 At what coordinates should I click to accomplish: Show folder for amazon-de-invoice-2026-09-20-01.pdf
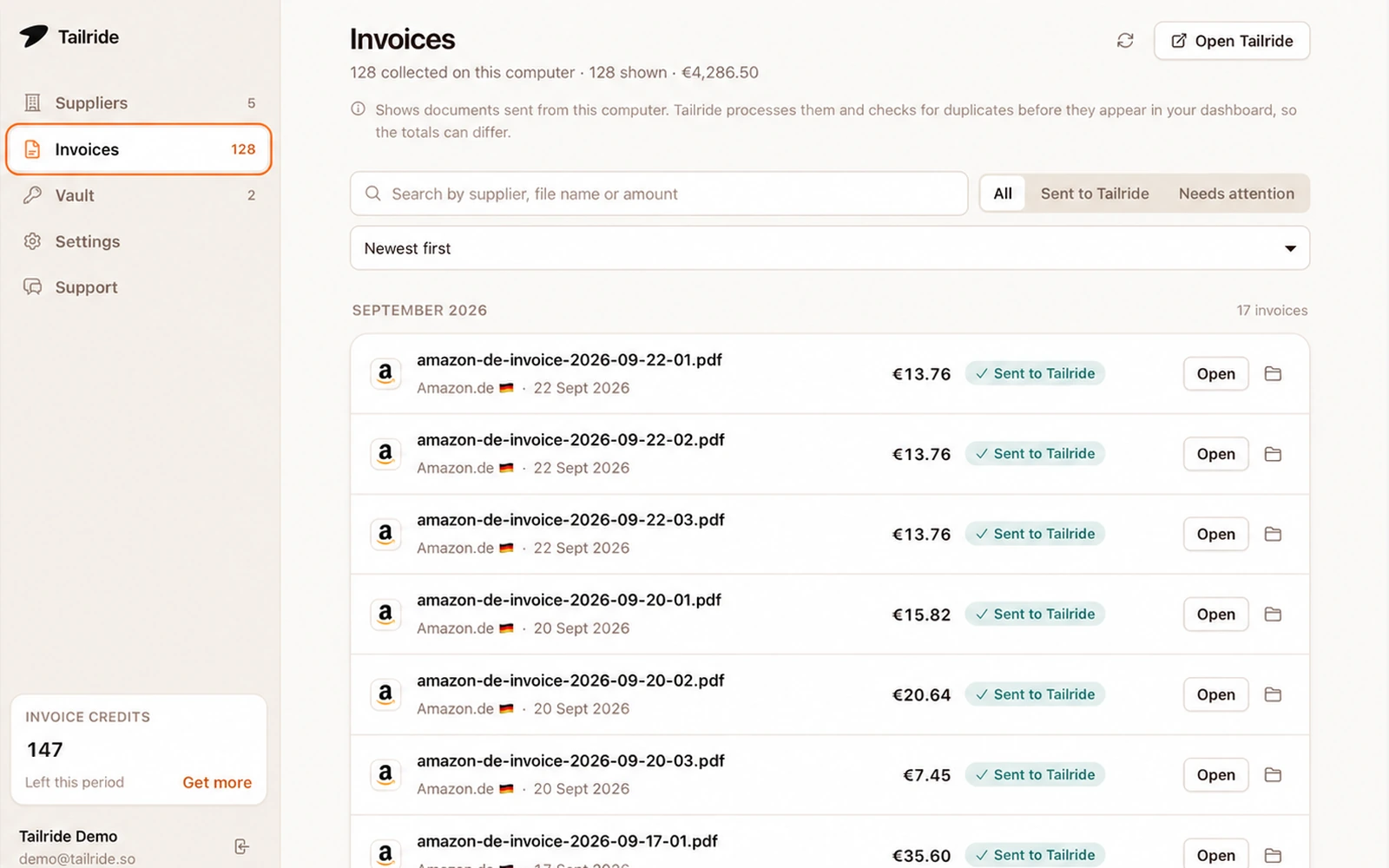point(1273,615)
